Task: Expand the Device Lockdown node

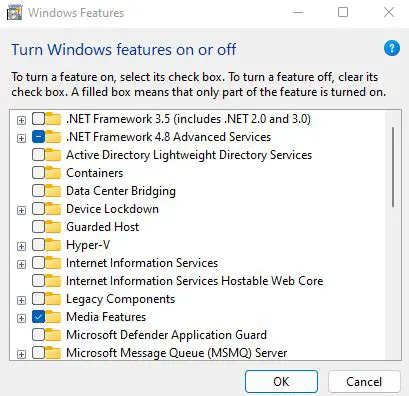Action: click(x=21, y=210)
